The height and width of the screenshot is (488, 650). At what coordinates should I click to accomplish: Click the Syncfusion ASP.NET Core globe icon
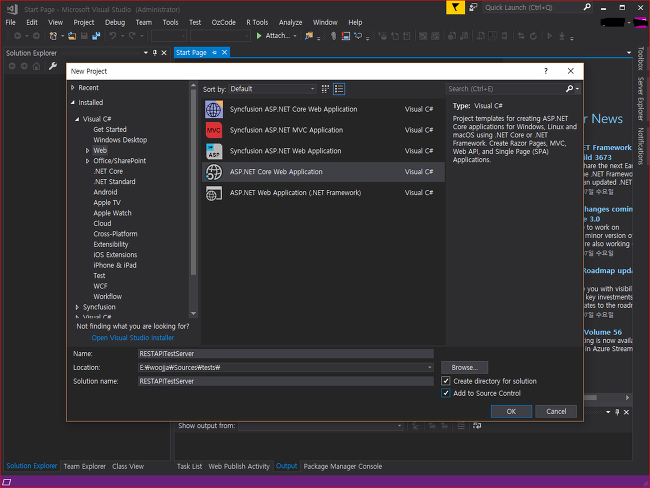pos(214,109)
